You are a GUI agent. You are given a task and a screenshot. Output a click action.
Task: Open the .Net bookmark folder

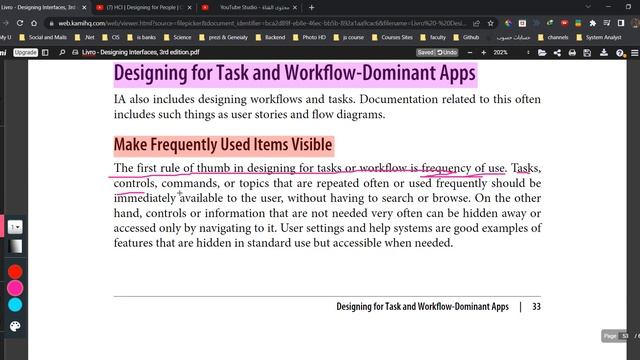click(85, 37)
